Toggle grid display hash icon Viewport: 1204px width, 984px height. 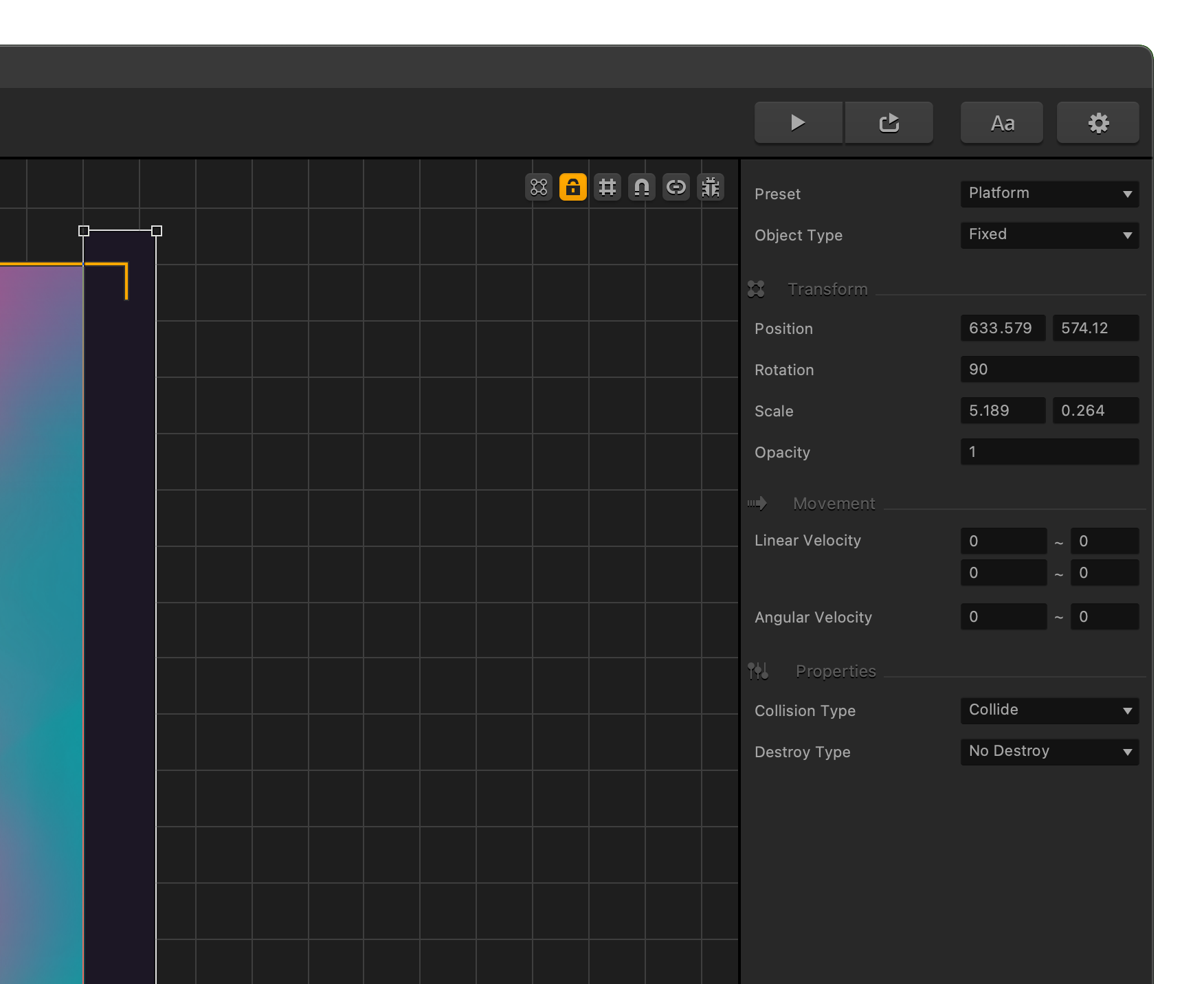tap(607, 187)
